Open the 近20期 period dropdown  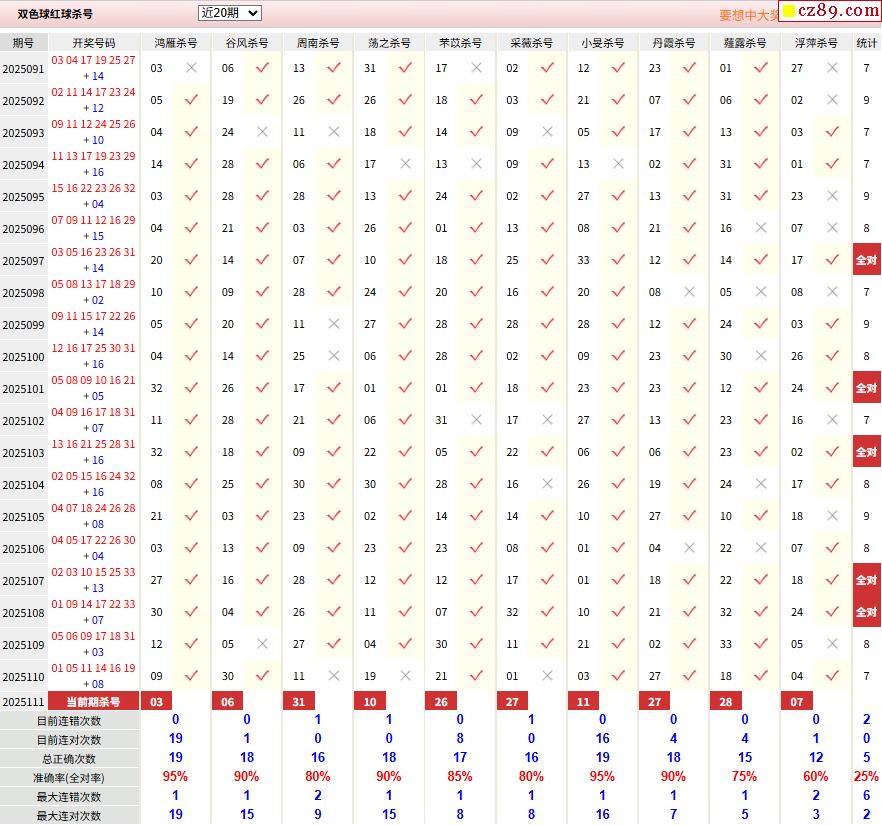[x=229, y=13]
